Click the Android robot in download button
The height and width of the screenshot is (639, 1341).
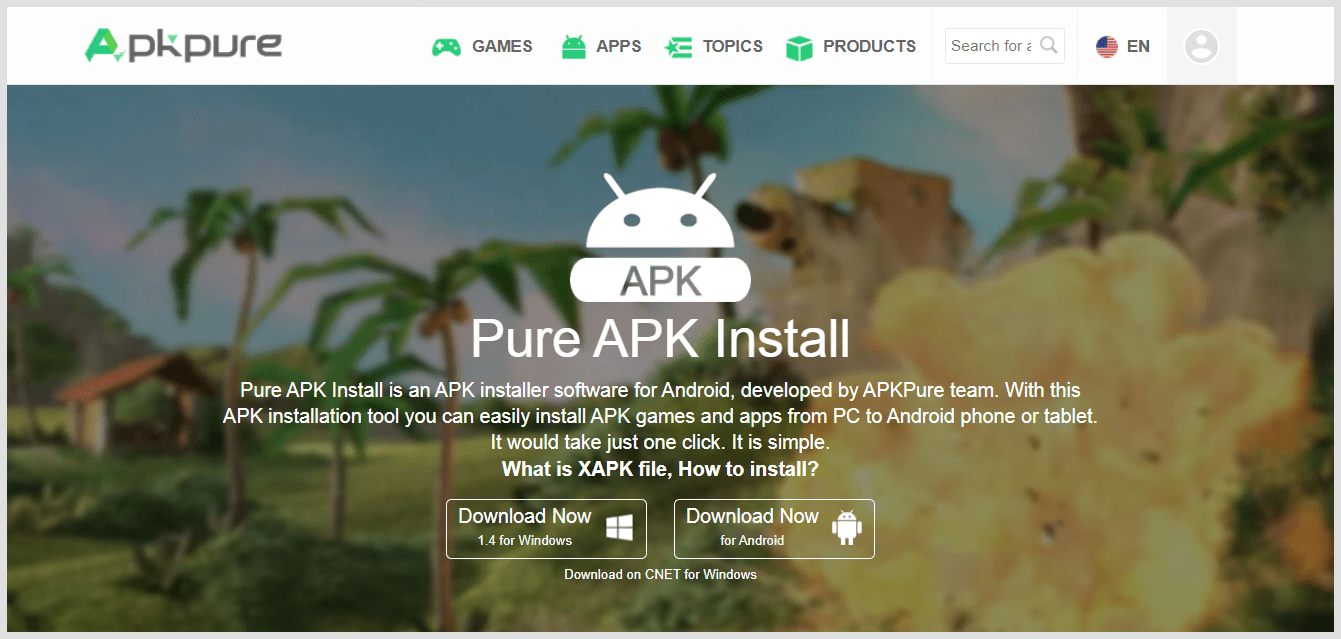(847, 528)
